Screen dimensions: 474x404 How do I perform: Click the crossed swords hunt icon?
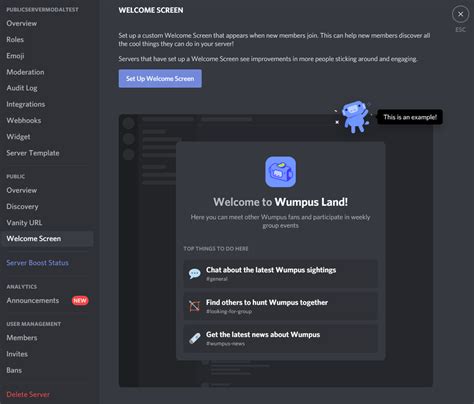coord(194,306)
